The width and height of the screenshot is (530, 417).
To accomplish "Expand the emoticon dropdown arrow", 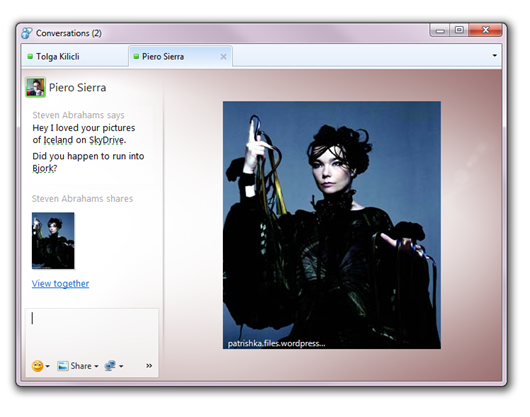I will coord(48,366).
